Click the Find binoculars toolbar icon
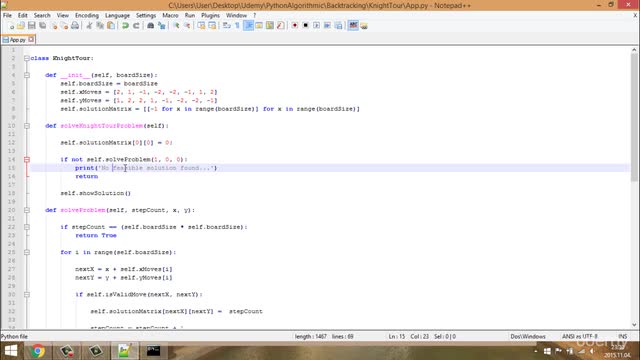640x360 pixels. click(x=150, y=25)
